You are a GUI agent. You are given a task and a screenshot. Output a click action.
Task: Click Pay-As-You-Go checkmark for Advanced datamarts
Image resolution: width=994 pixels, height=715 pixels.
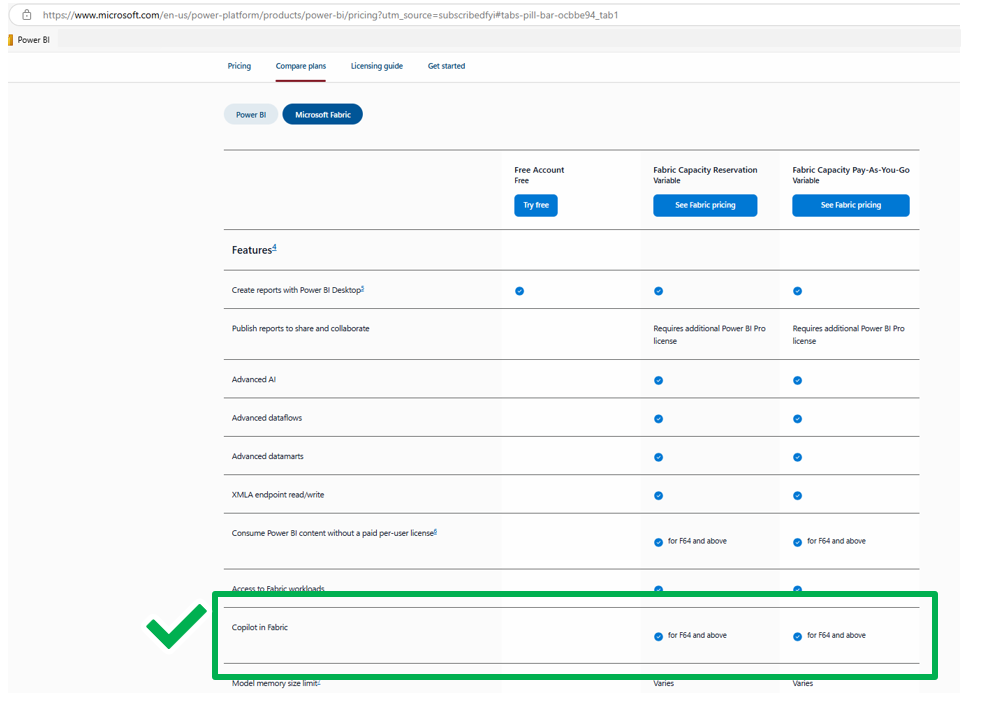[797, 458]
